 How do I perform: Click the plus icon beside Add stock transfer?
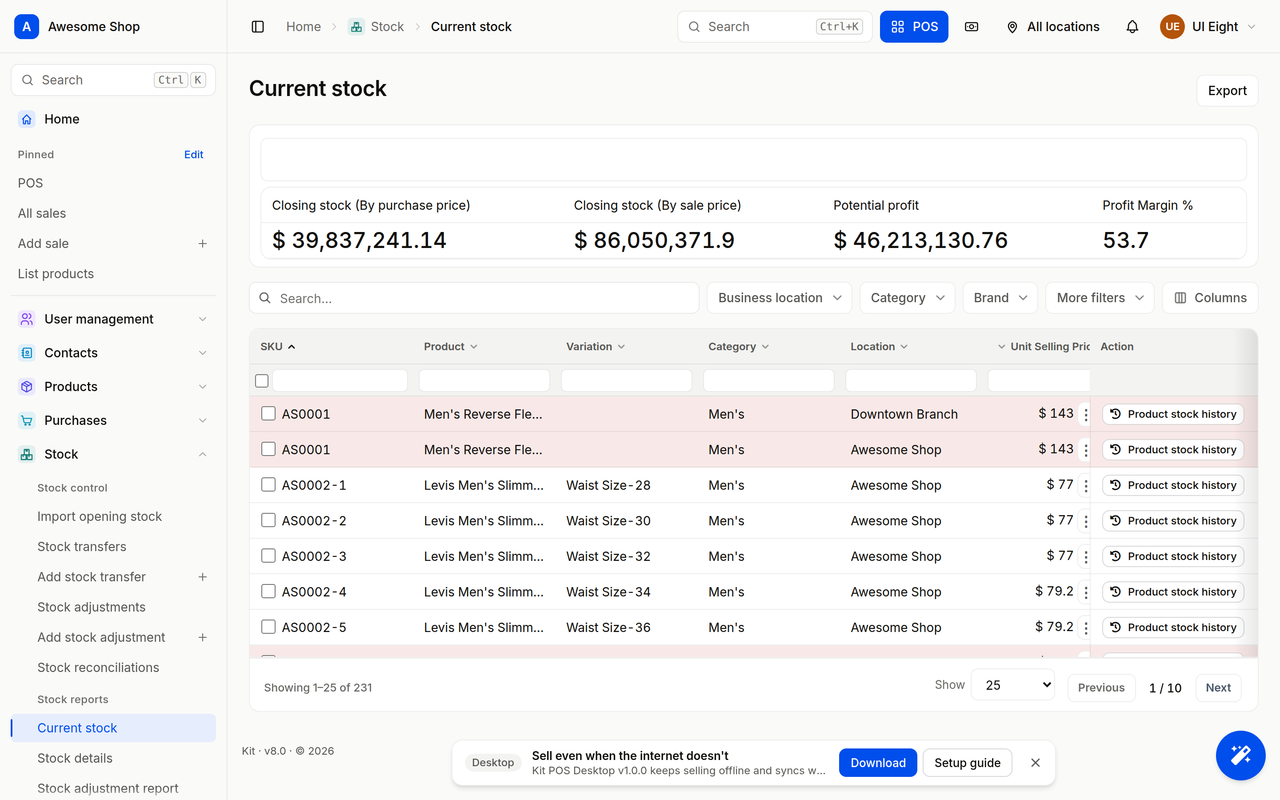click(202, 577)
